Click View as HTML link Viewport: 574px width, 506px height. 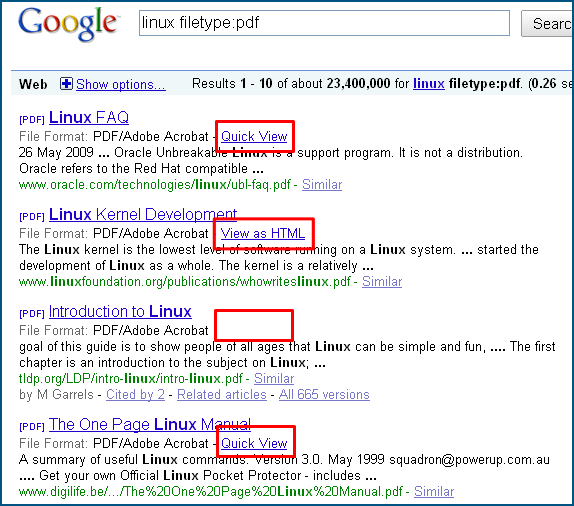[x=262, y=234]
